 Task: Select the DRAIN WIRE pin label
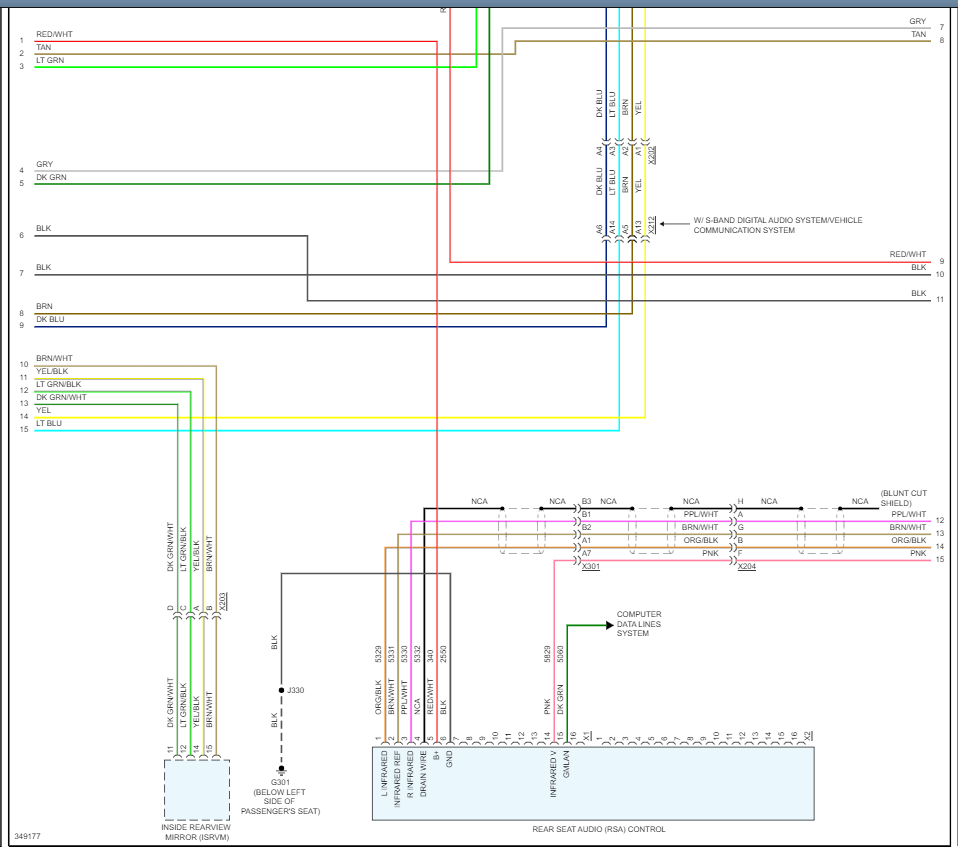pos(423,773)
